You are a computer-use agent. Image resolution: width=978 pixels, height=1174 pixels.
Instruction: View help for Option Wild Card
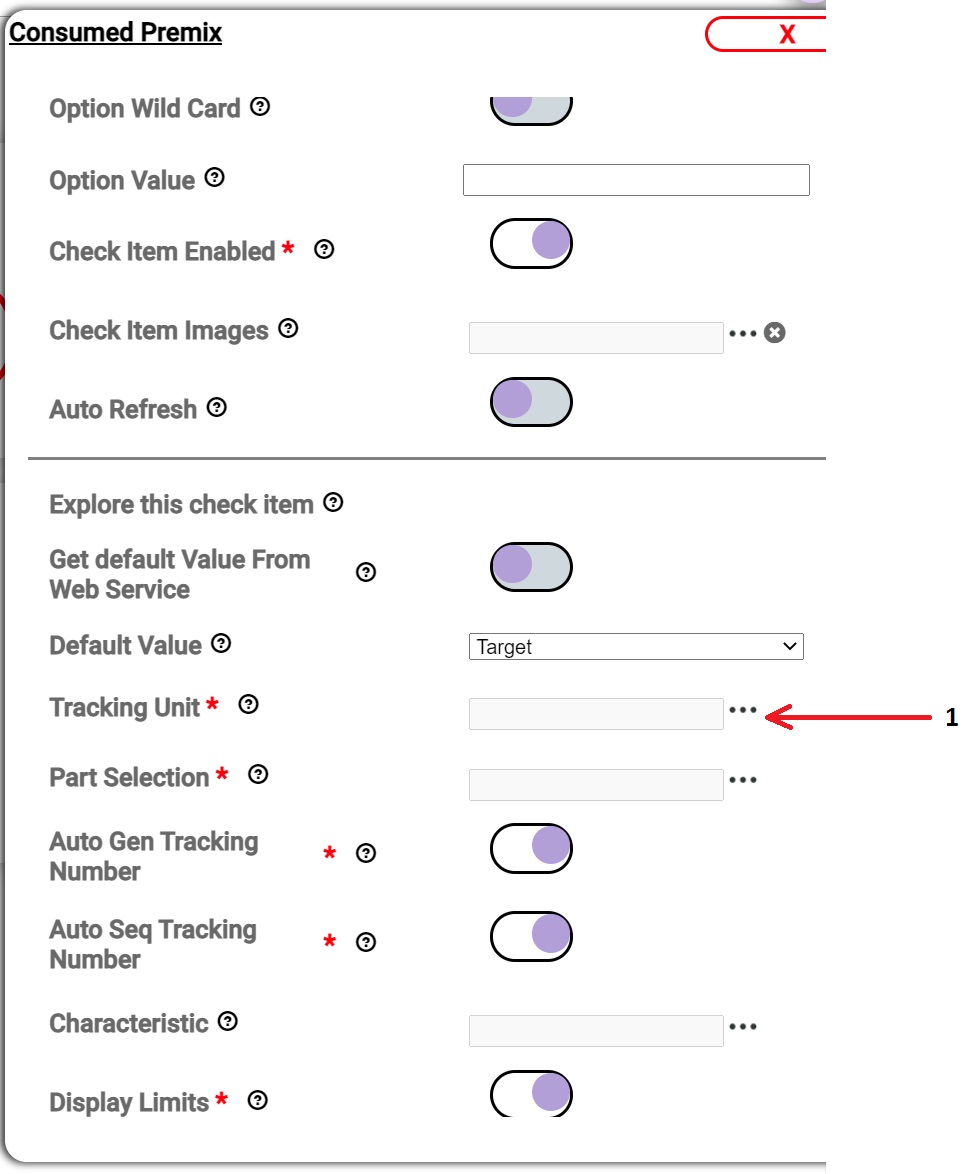pos(260,106)
